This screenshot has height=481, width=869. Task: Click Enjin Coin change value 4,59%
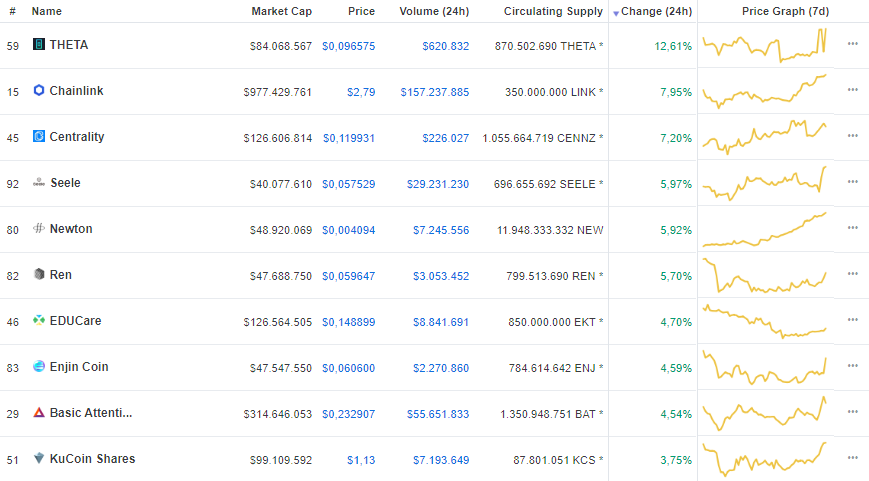(x=676, y=368)
